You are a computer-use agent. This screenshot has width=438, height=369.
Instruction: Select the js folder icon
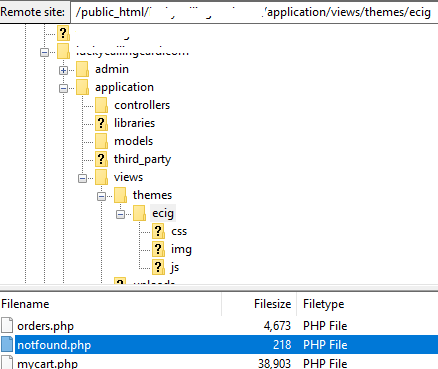coord(158,267)
